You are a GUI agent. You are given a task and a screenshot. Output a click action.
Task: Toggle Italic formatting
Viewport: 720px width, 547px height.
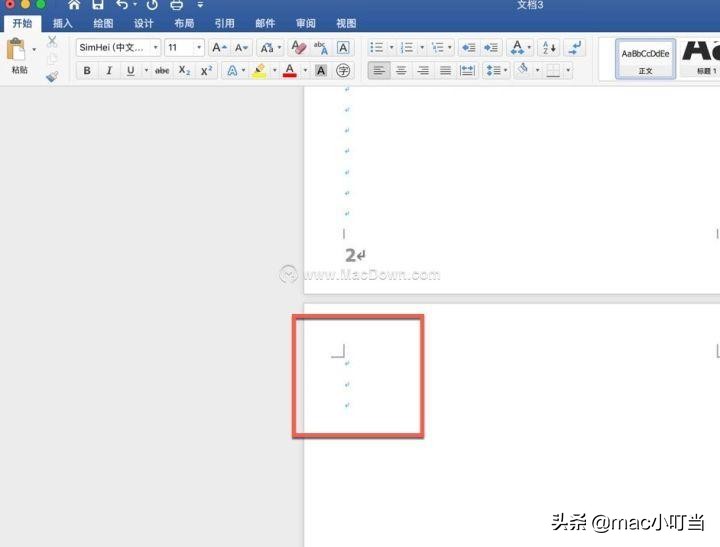109,71
